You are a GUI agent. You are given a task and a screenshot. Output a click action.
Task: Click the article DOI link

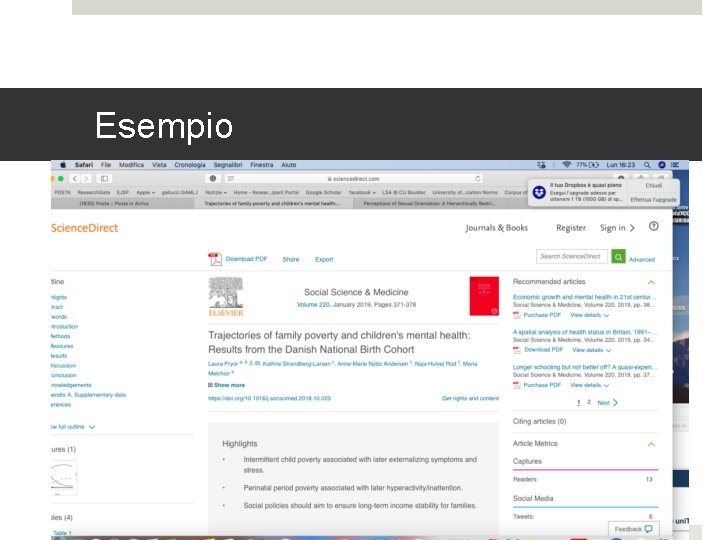click(270, 398)
